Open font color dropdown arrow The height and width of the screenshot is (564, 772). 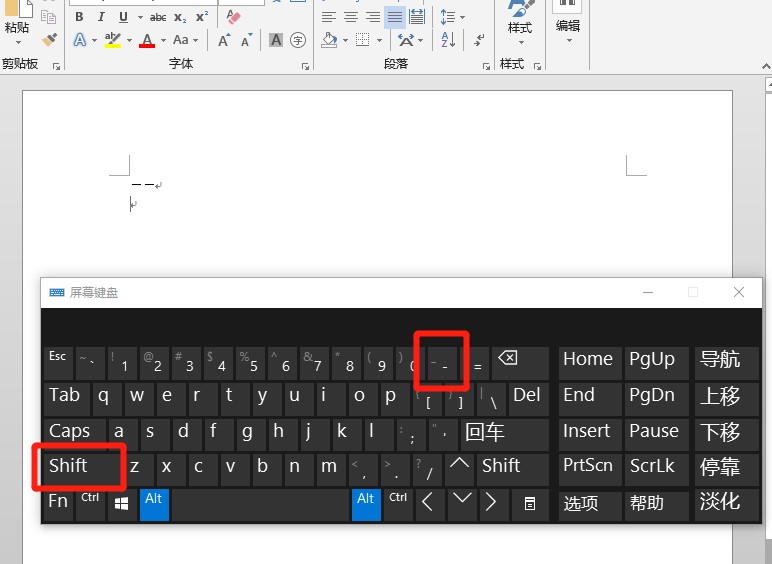pyautogui.click(x=163, y=40)
